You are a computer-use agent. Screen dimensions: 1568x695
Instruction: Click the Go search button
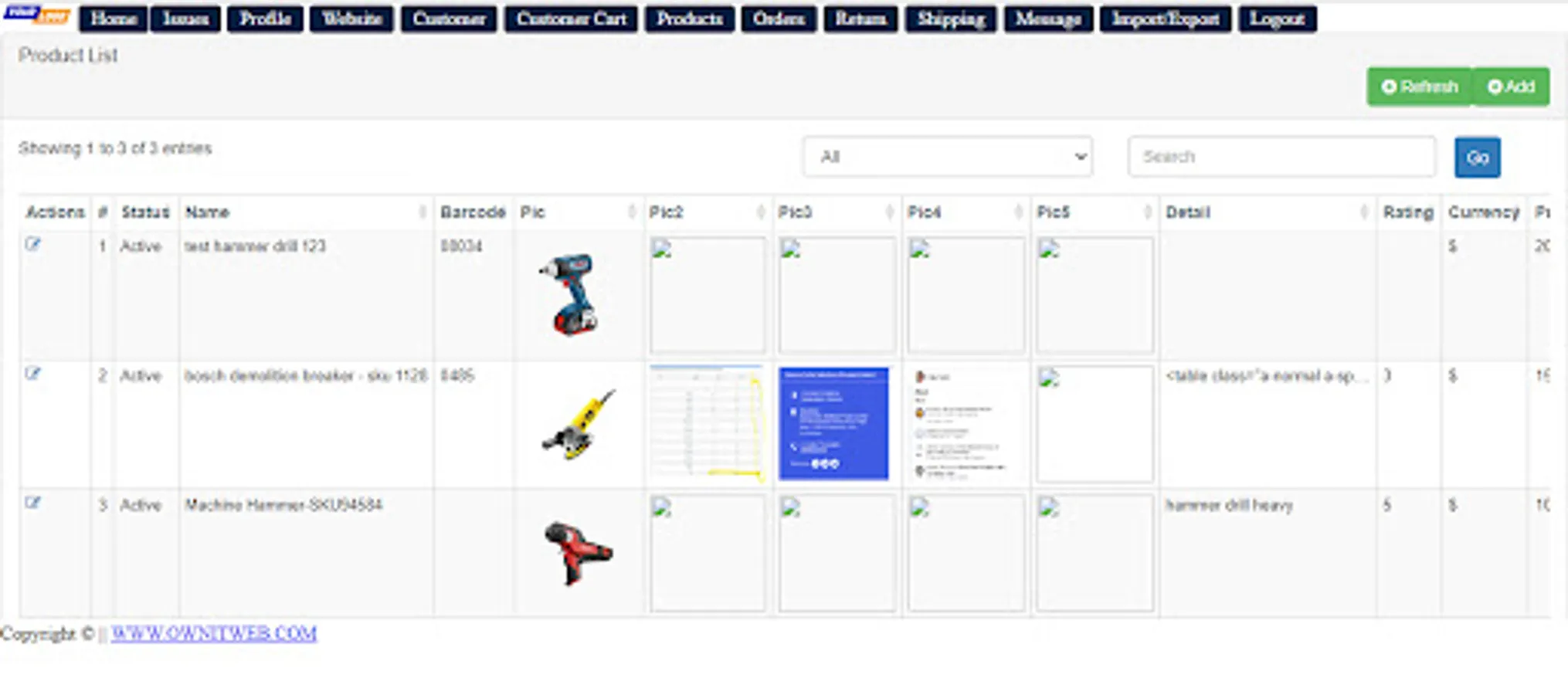(x=1477, y=157)
